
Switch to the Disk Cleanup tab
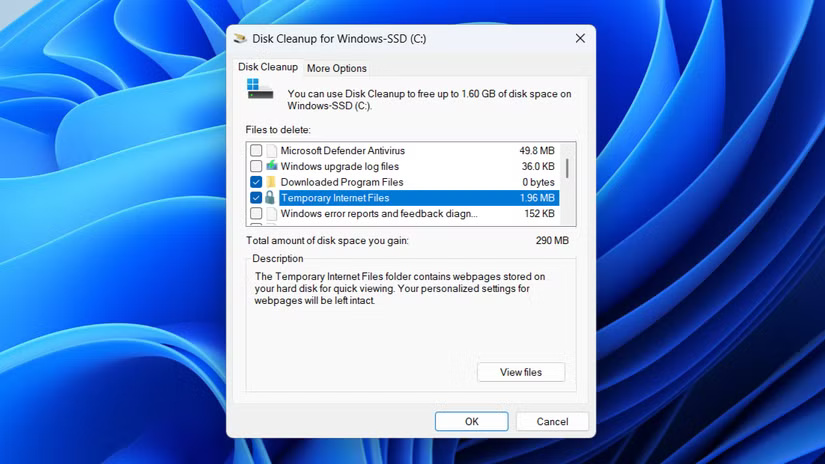tap(268, 67)
